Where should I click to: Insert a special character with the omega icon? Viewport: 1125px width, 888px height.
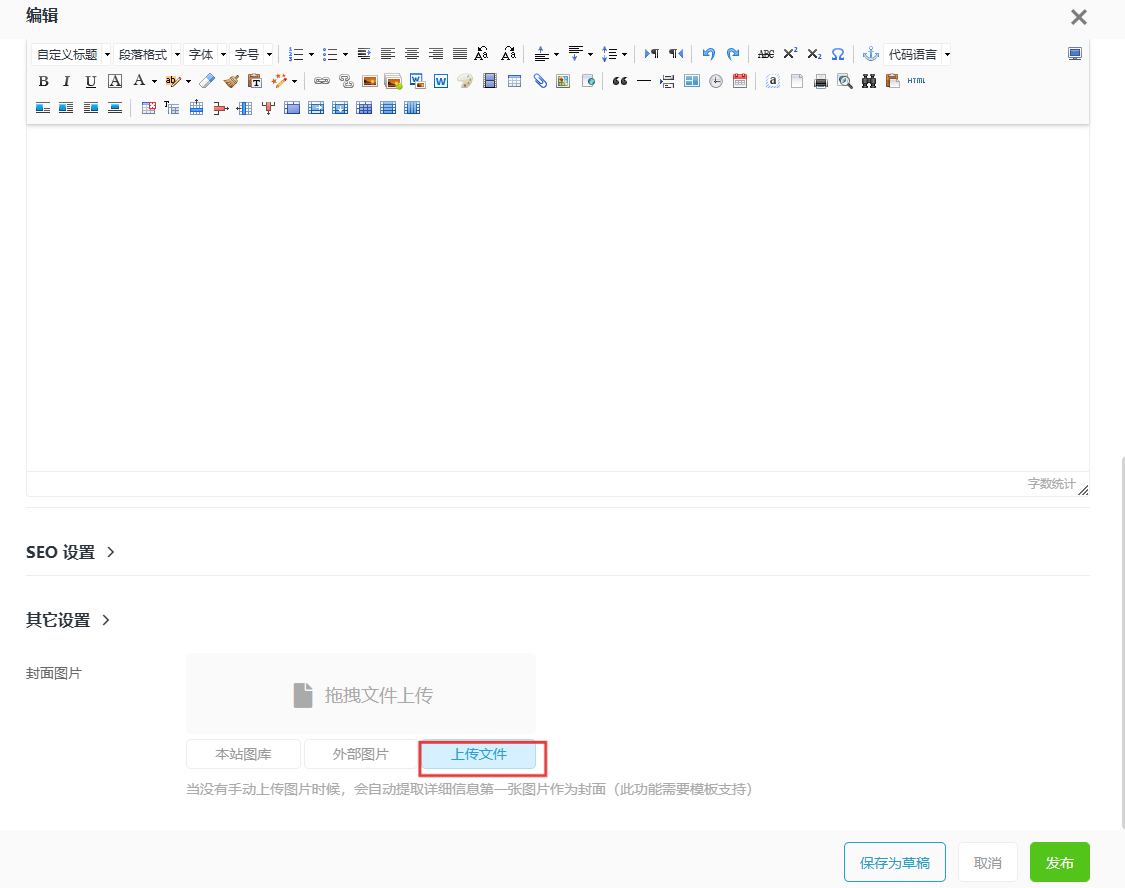[x=838, y=54]
